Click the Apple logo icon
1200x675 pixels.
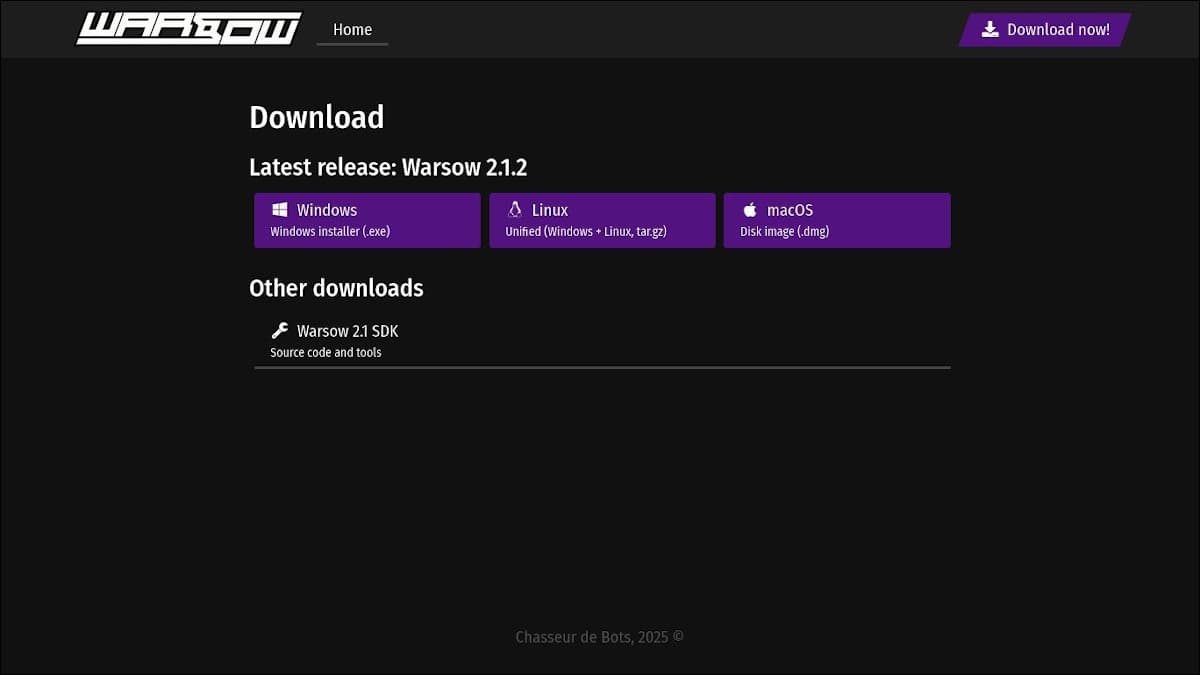tap(750, 210)
